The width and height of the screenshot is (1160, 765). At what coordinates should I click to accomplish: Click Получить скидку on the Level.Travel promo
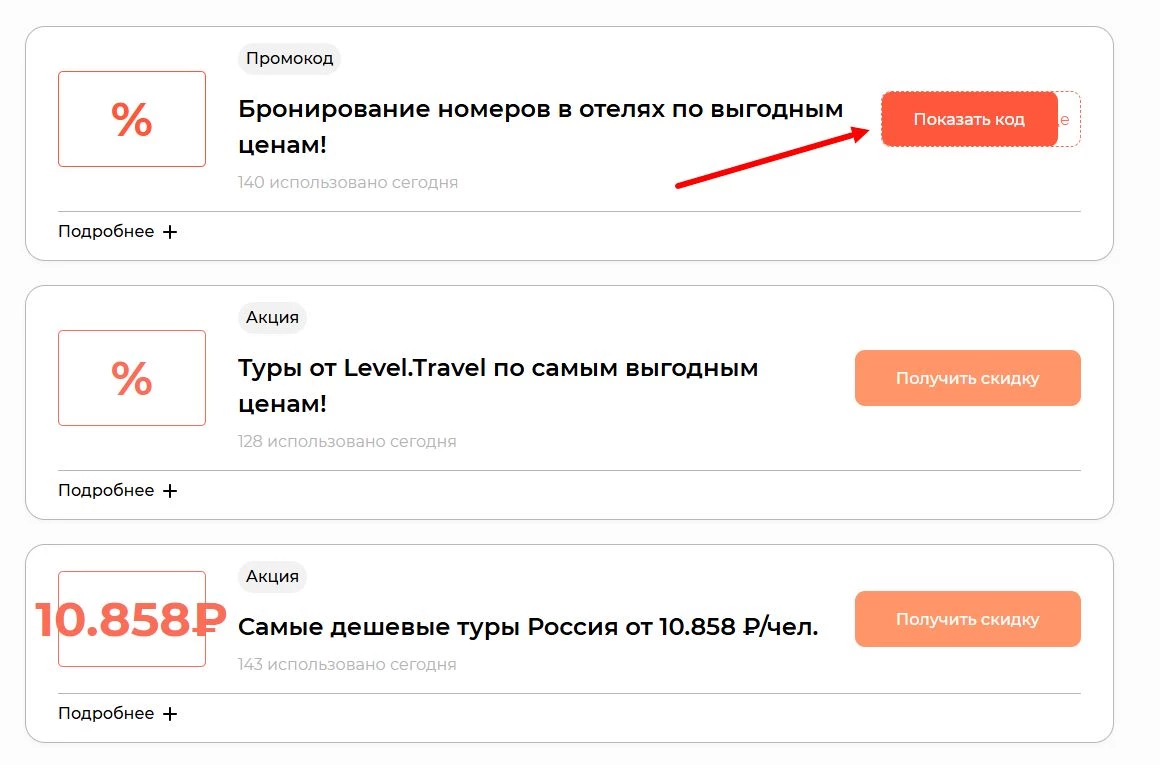967,377
